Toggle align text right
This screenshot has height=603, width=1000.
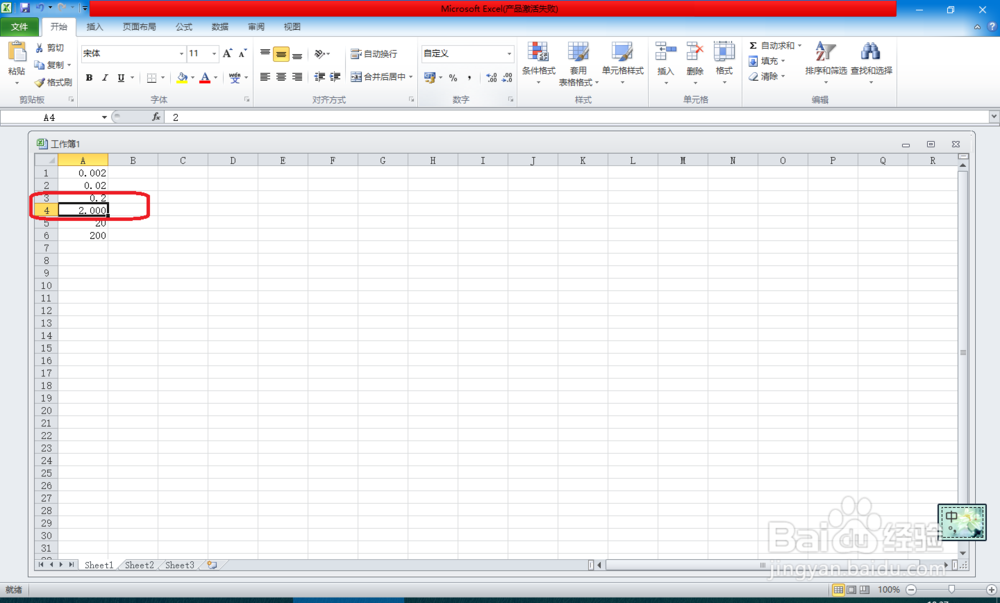[297, 77]
